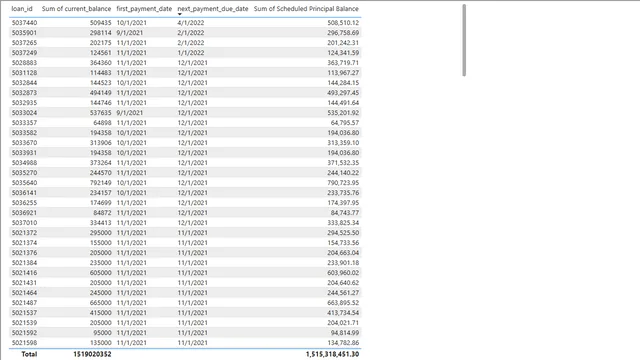
Task: Click scheduled principal balance 508,510.12
Action: tap(343, 23)
